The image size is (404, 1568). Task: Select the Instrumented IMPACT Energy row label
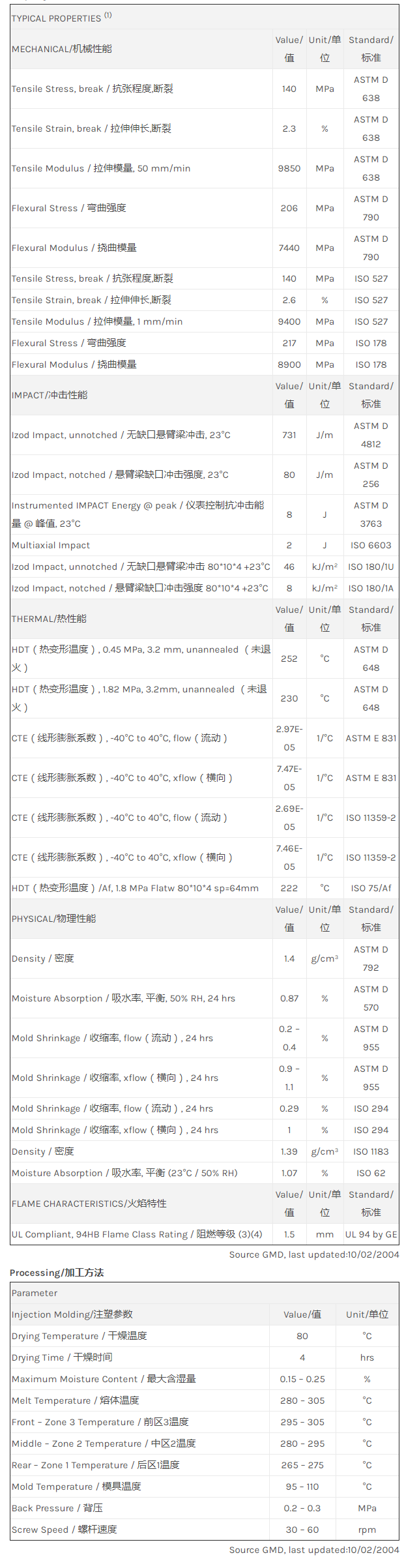(x=137, y=514)
